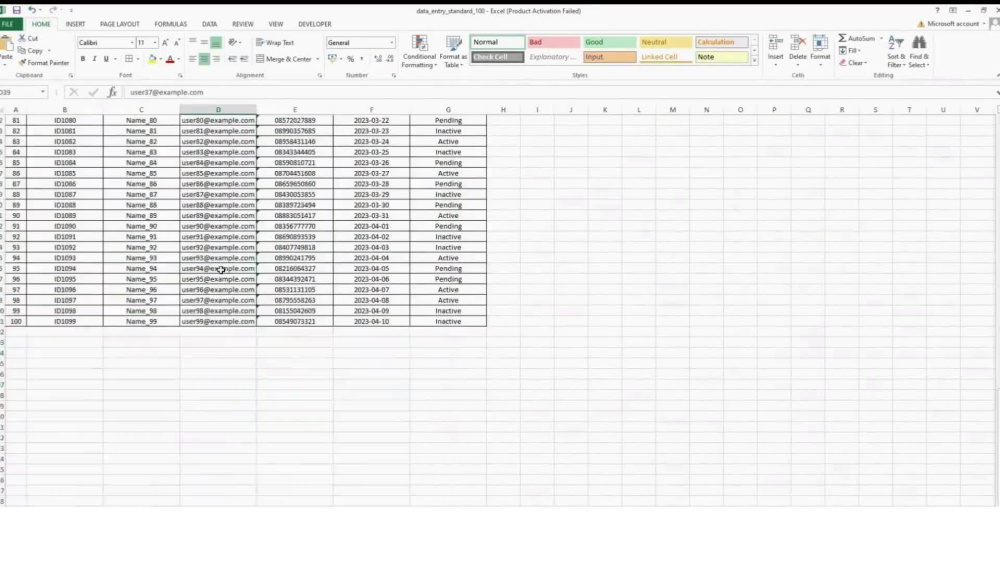This screenshot has height=563, width=1000.
Task: Click the Format Painter tool
Action: tap(43, 63)
